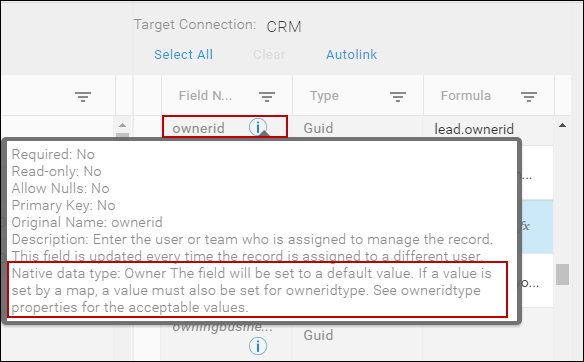Image resolution: width=584 pixels, height=362 pixels.
Task: Open the fx formula editor icon
Action: point(525,226)
